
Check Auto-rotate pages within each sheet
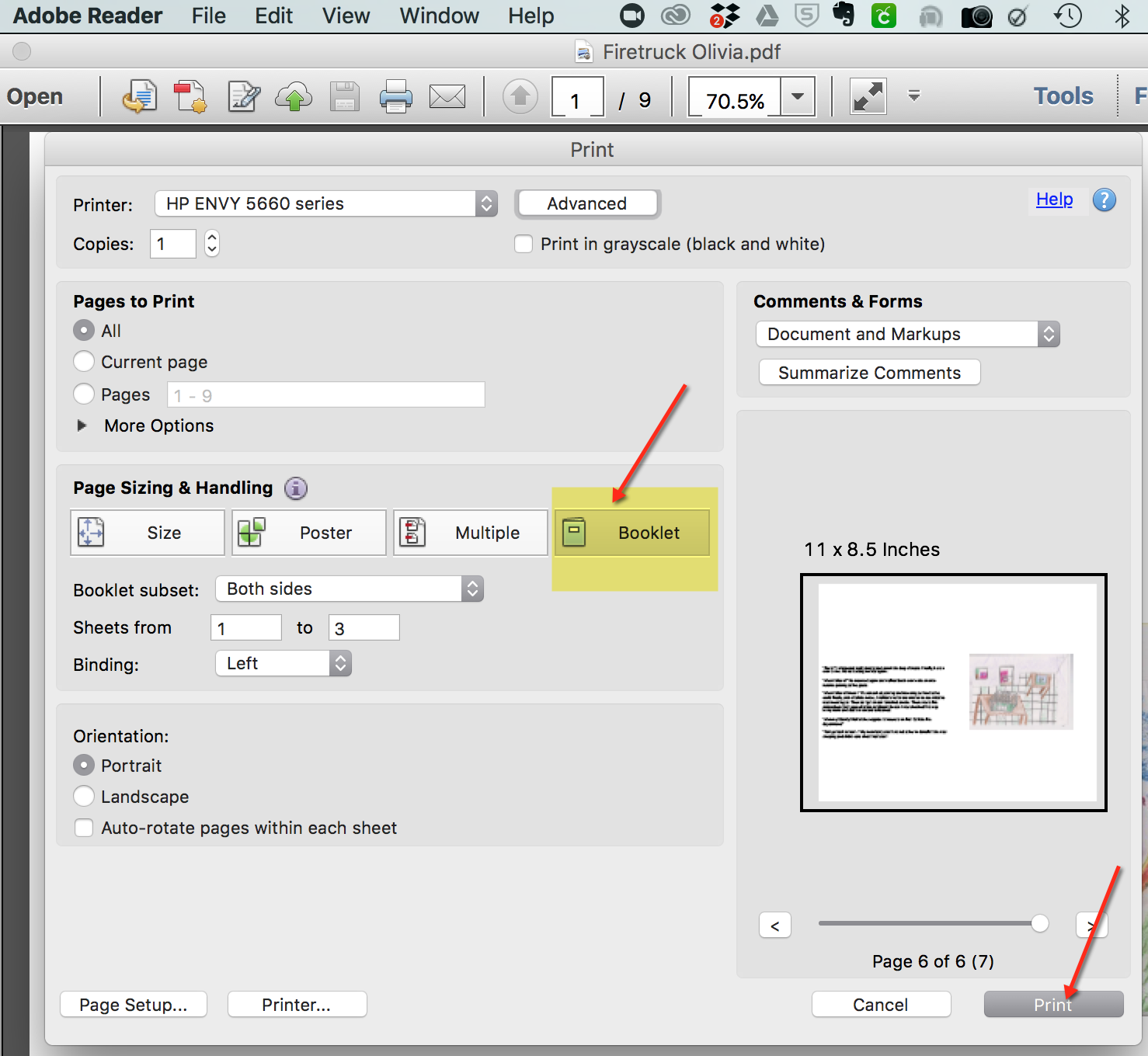tap(84, 828)
